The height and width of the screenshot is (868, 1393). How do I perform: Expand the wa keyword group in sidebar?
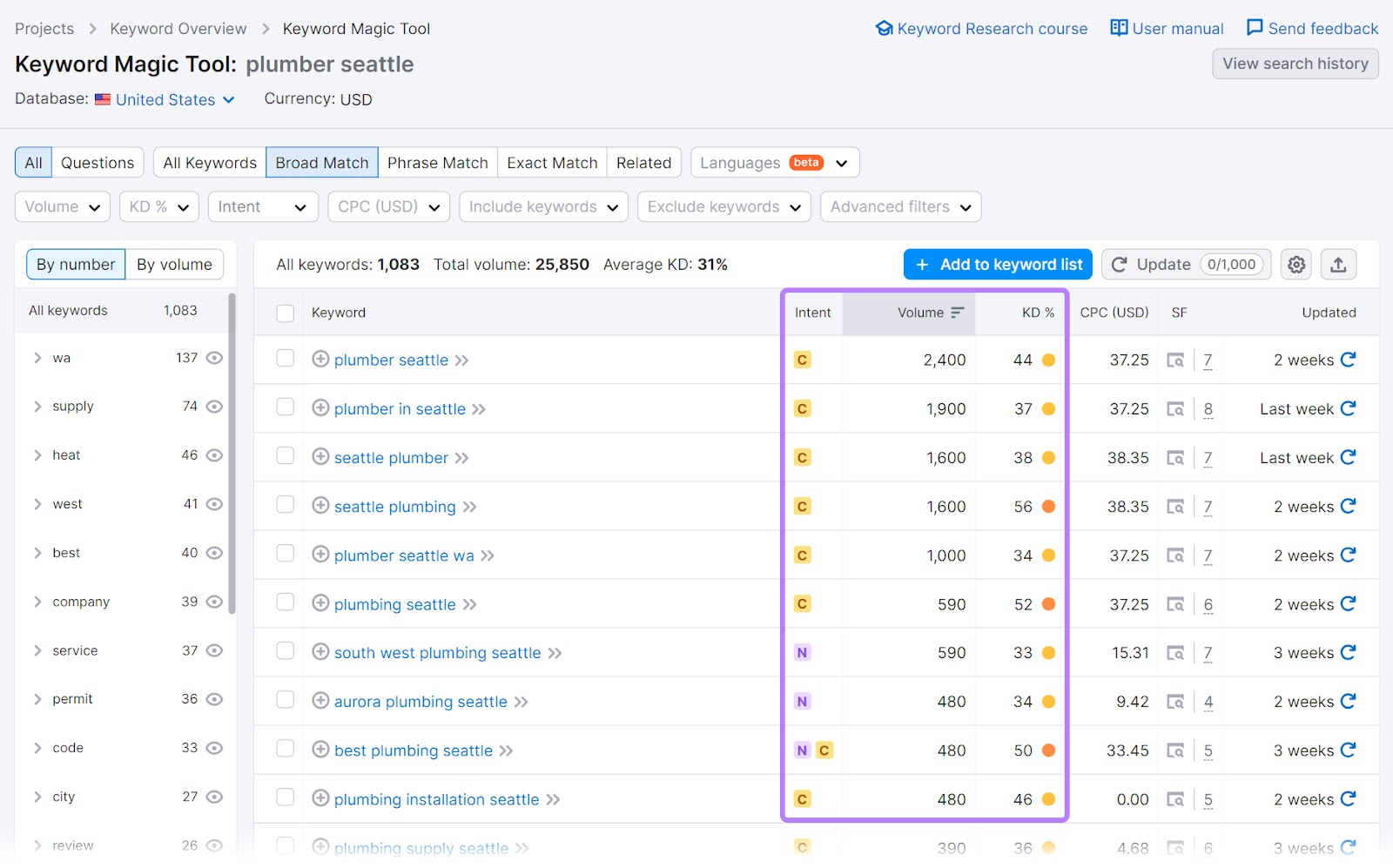pyautogui.click(x=37, y=357)
